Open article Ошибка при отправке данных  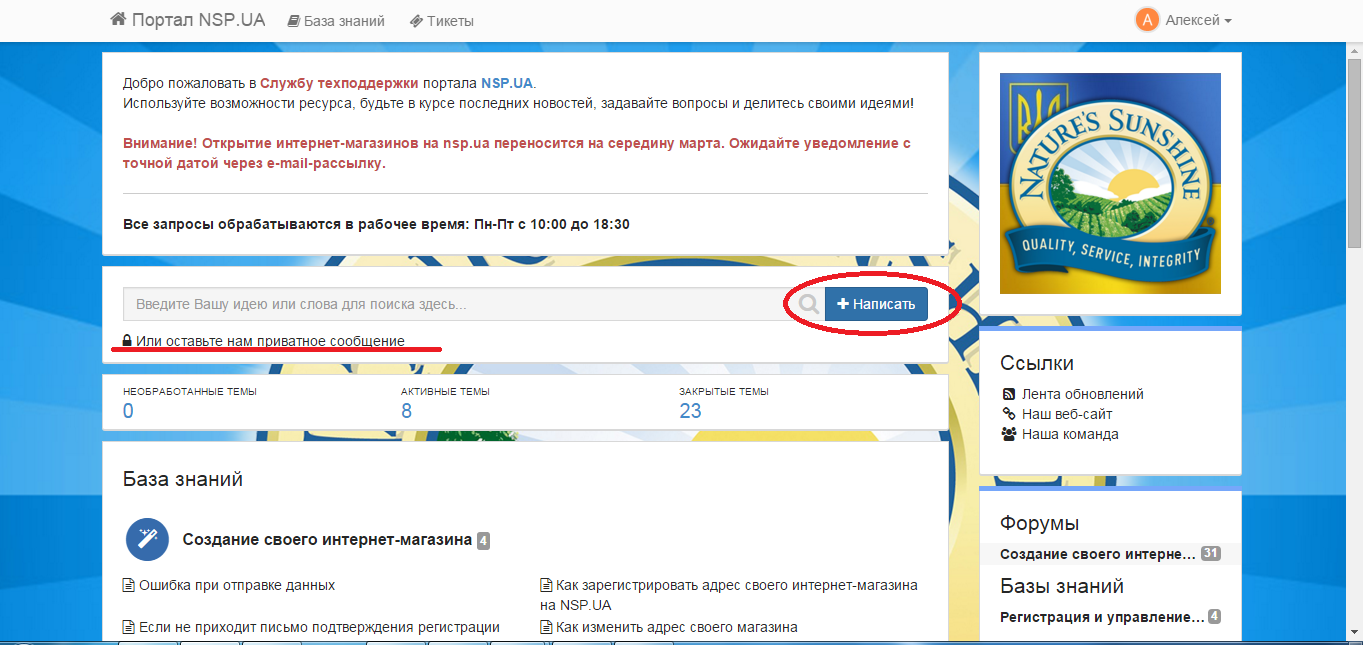tap(237, 585)
